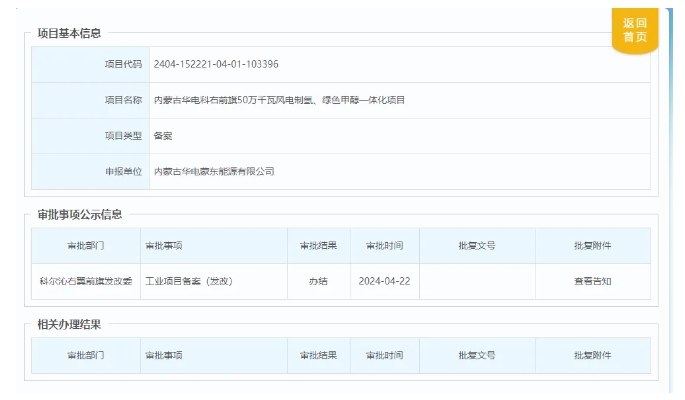Click the 工业项目备案（发改） cell

(189, 281)
